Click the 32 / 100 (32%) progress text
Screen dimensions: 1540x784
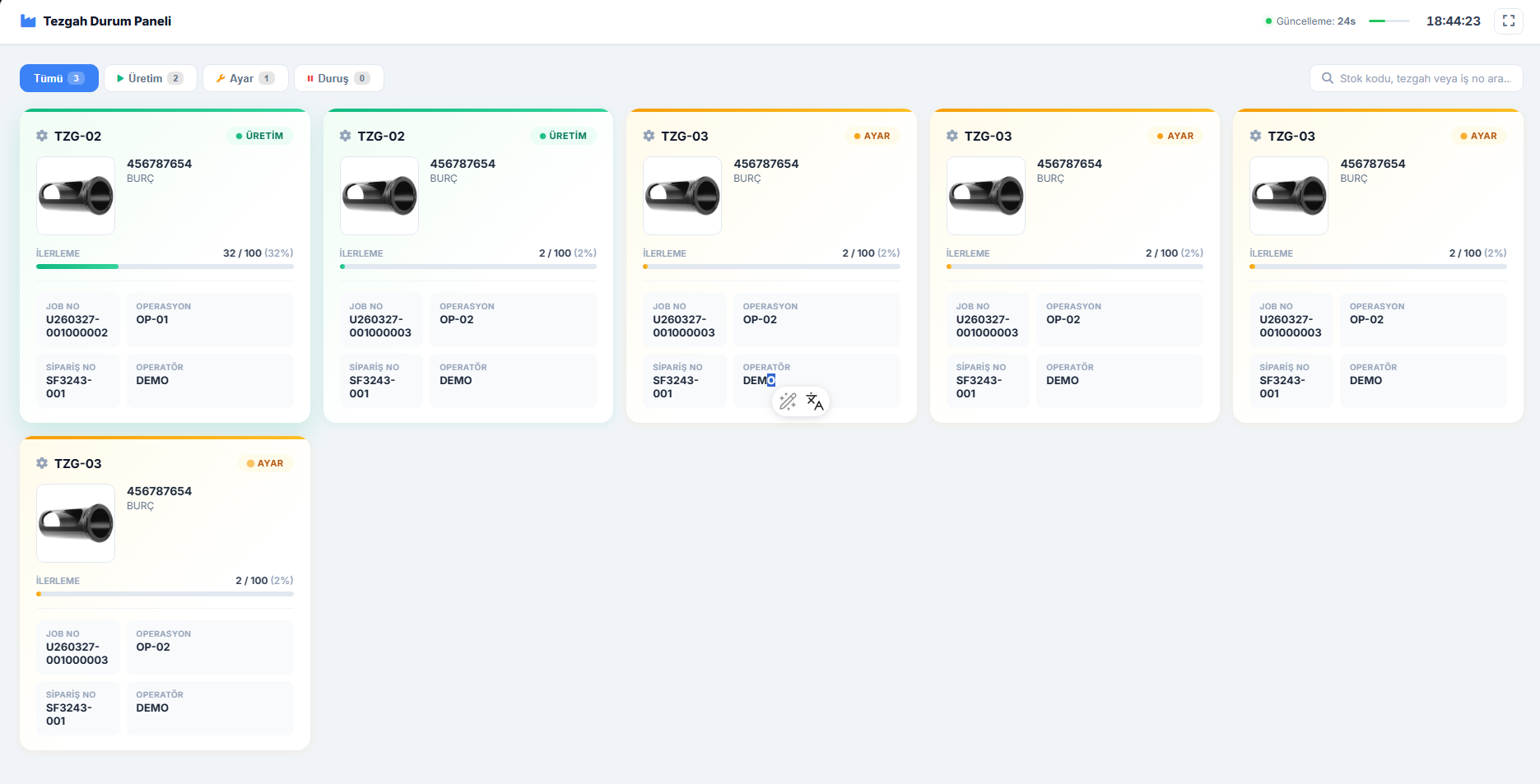258,253
